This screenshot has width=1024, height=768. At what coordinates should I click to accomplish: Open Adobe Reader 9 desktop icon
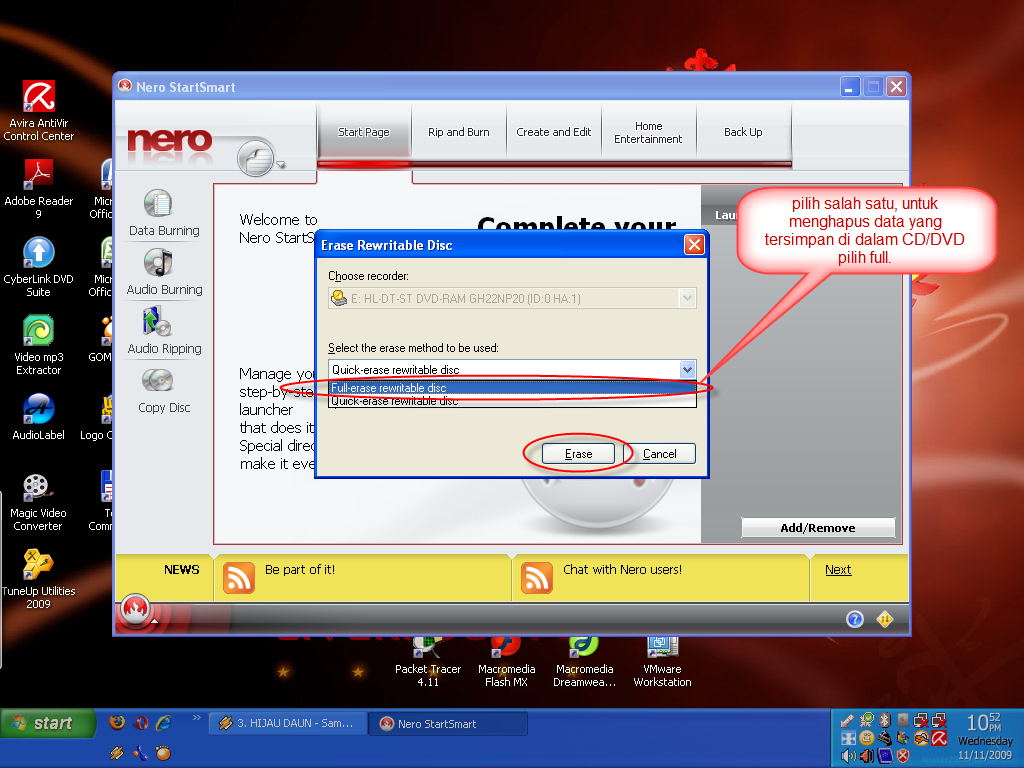[x=39, y=189]
